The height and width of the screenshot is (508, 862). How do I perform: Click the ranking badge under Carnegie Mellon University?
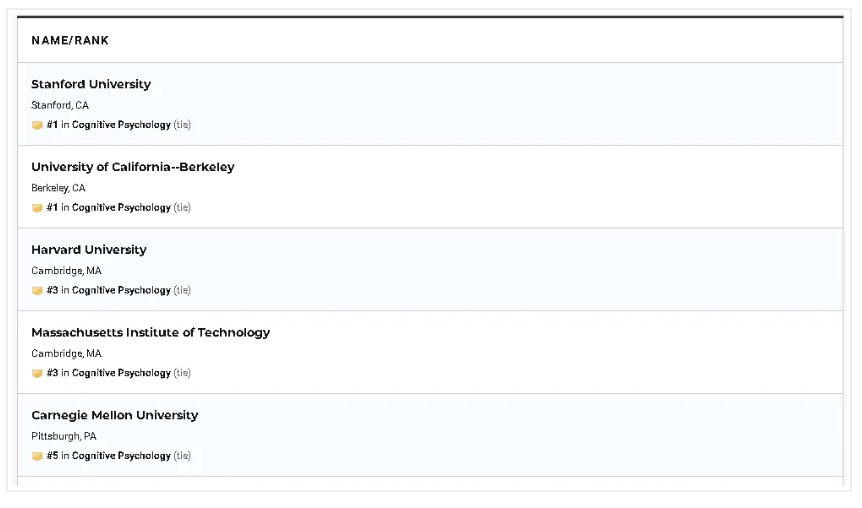point(37,456)
